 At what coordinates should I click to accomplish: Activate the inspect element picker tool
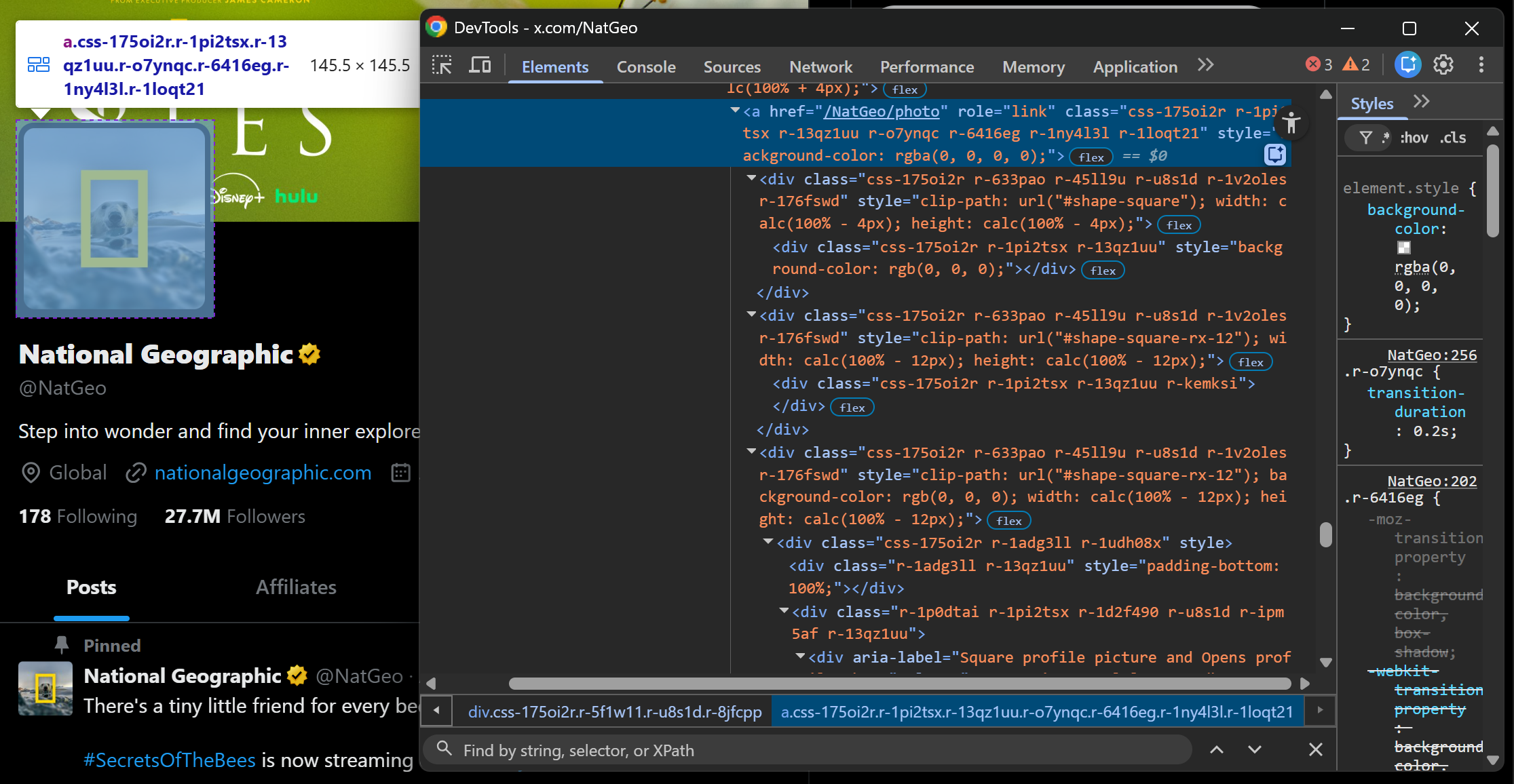pyautogui.click(x=442, y=66)
